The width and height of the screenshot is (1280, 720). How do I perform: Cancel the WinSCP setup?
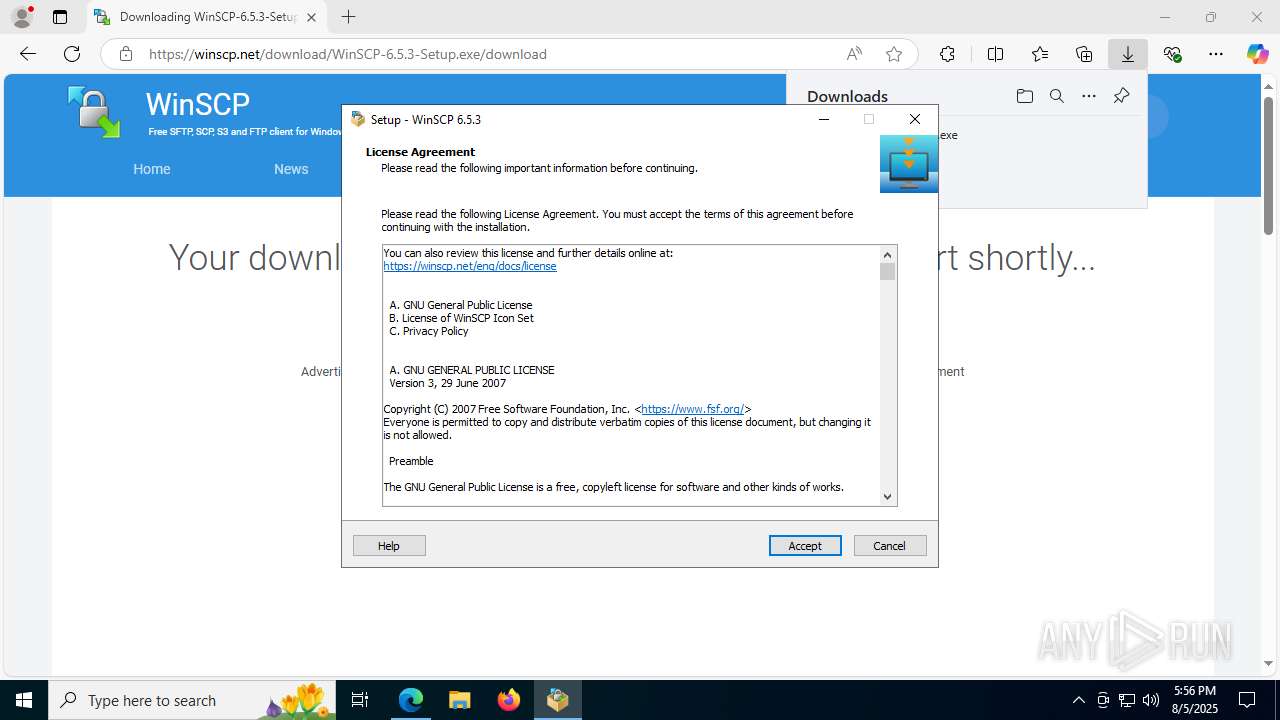[890, 545]
